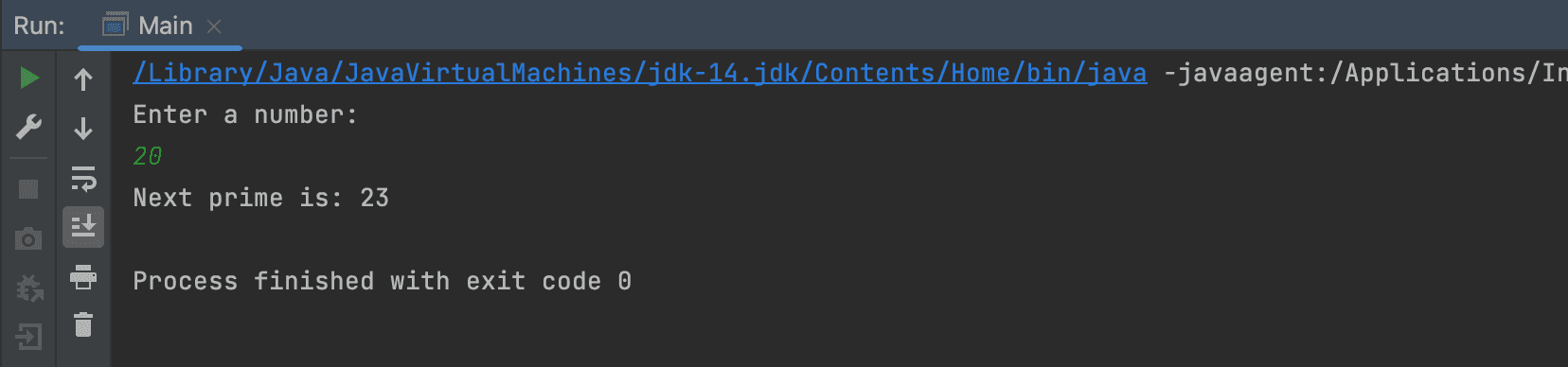Toggle soft-wrap for console output

tap(83, 178)
